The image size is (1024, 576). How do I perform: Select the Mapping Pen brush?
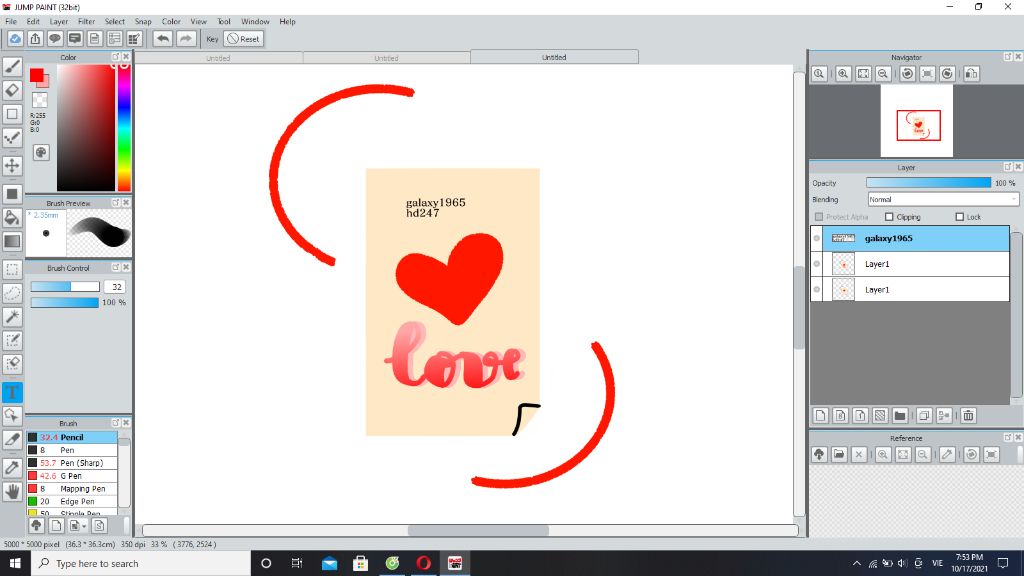[72, 488]
